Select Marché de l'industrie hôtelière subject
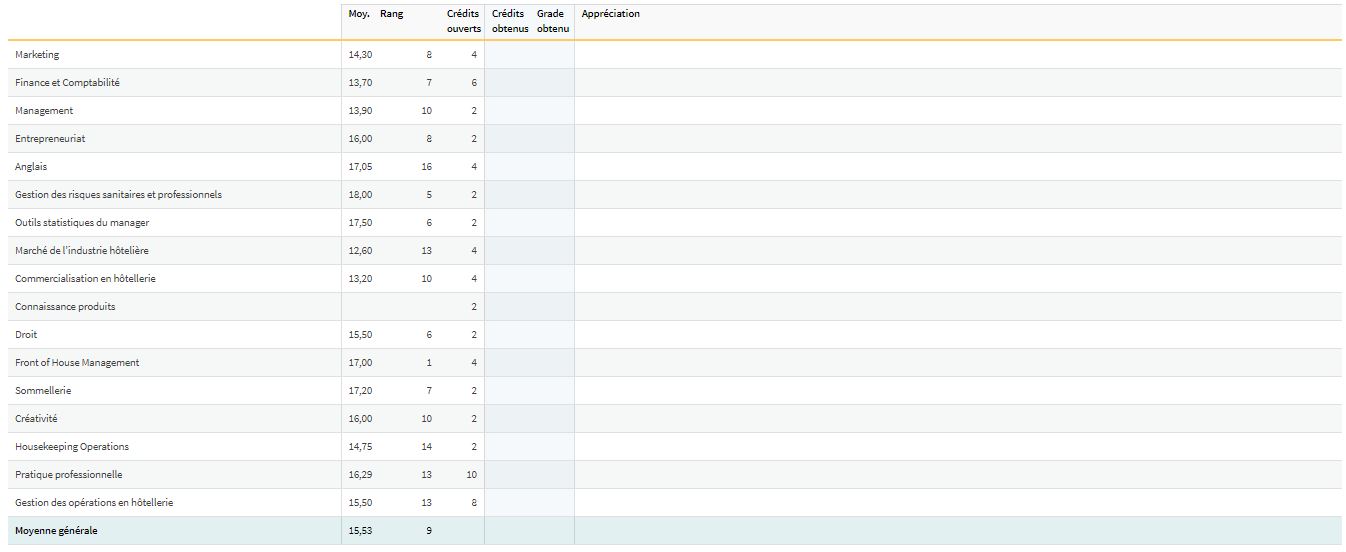The height and width of the screenshot is (552, 1346). pos(82,251)
